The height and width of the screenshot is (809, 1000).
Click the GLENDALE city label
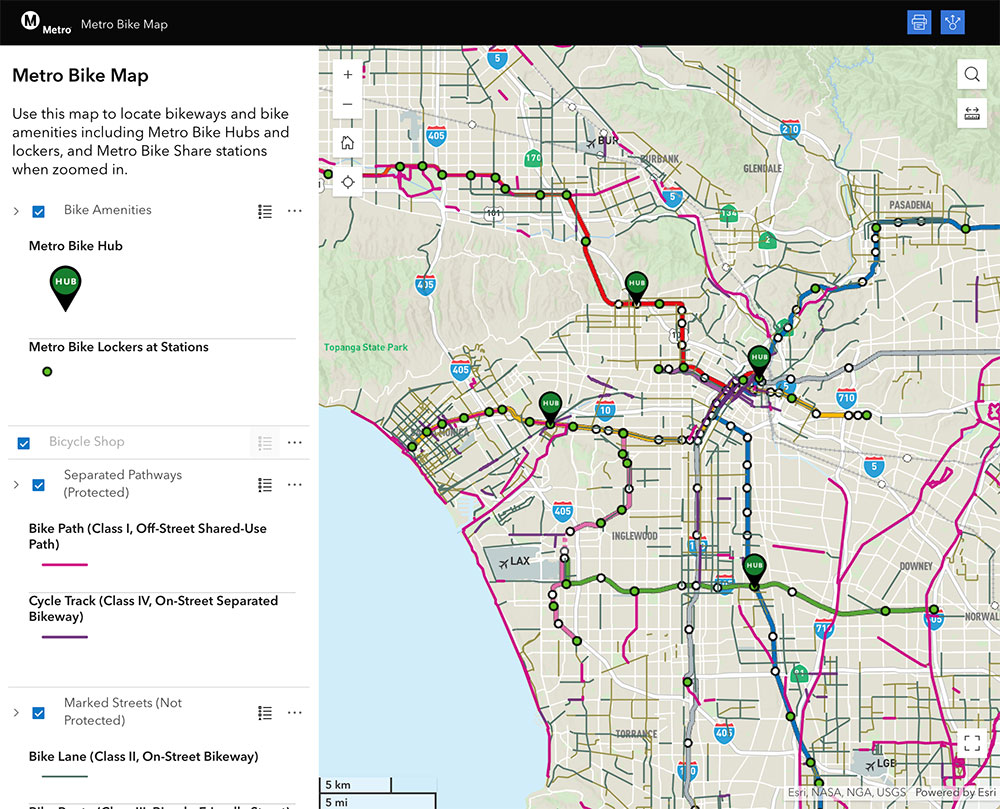pos(763,169)
